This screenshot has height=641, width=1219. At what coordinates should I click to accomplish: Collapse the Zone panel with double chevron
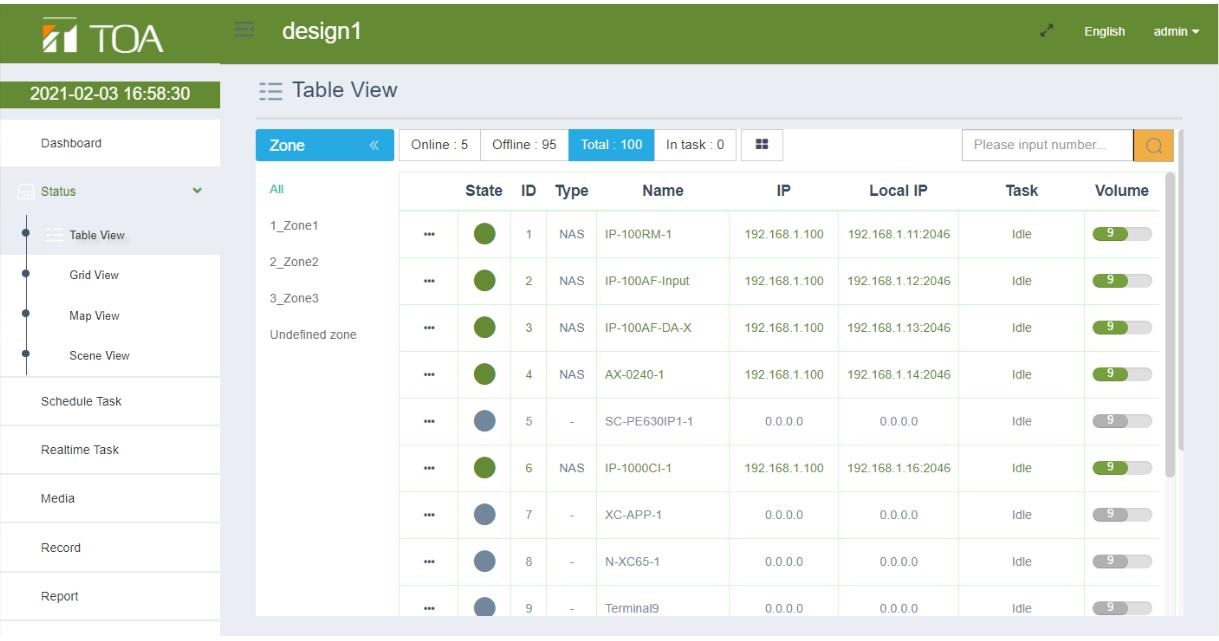point(374,146)
